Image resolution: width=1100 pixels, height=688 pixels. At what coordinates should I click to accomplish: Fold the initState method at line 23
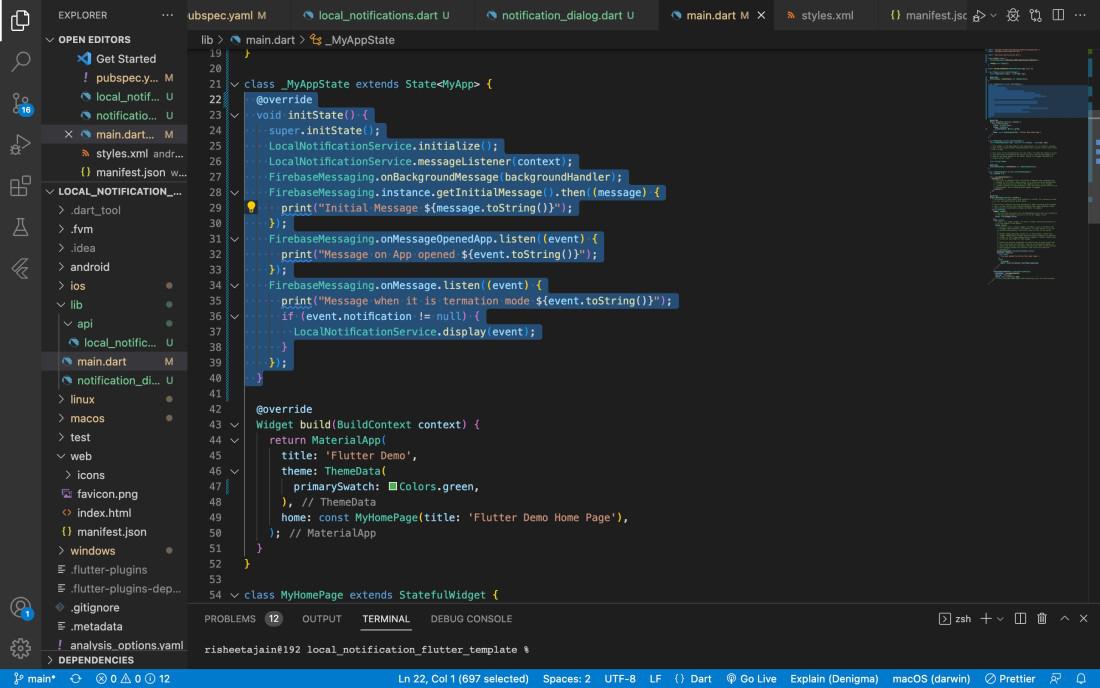pos(235,115)
